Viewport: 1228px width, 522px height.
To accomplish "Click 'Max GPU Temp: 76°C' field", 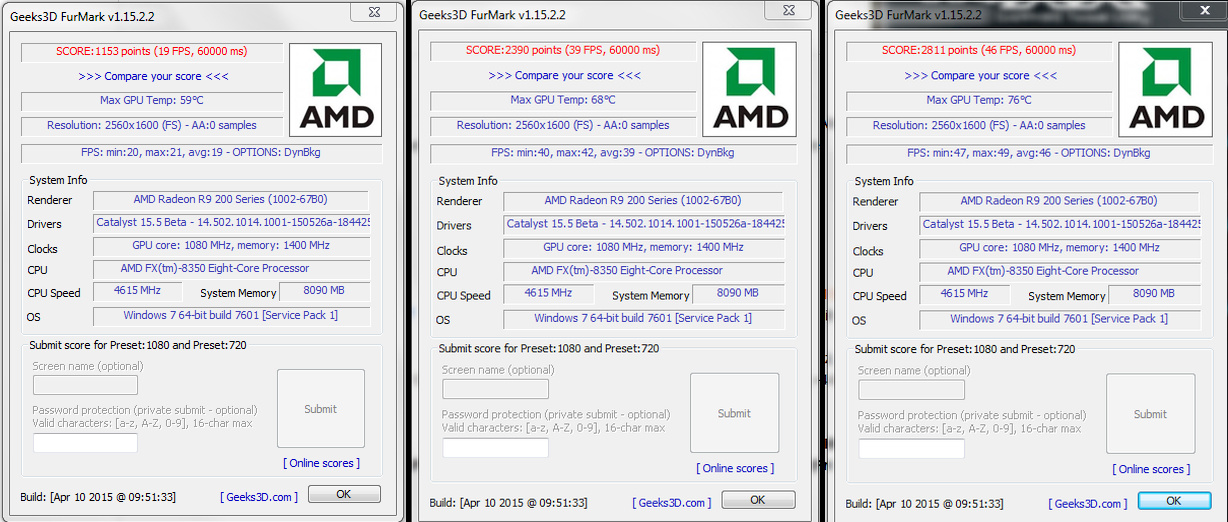I will [x=979, y=100].
